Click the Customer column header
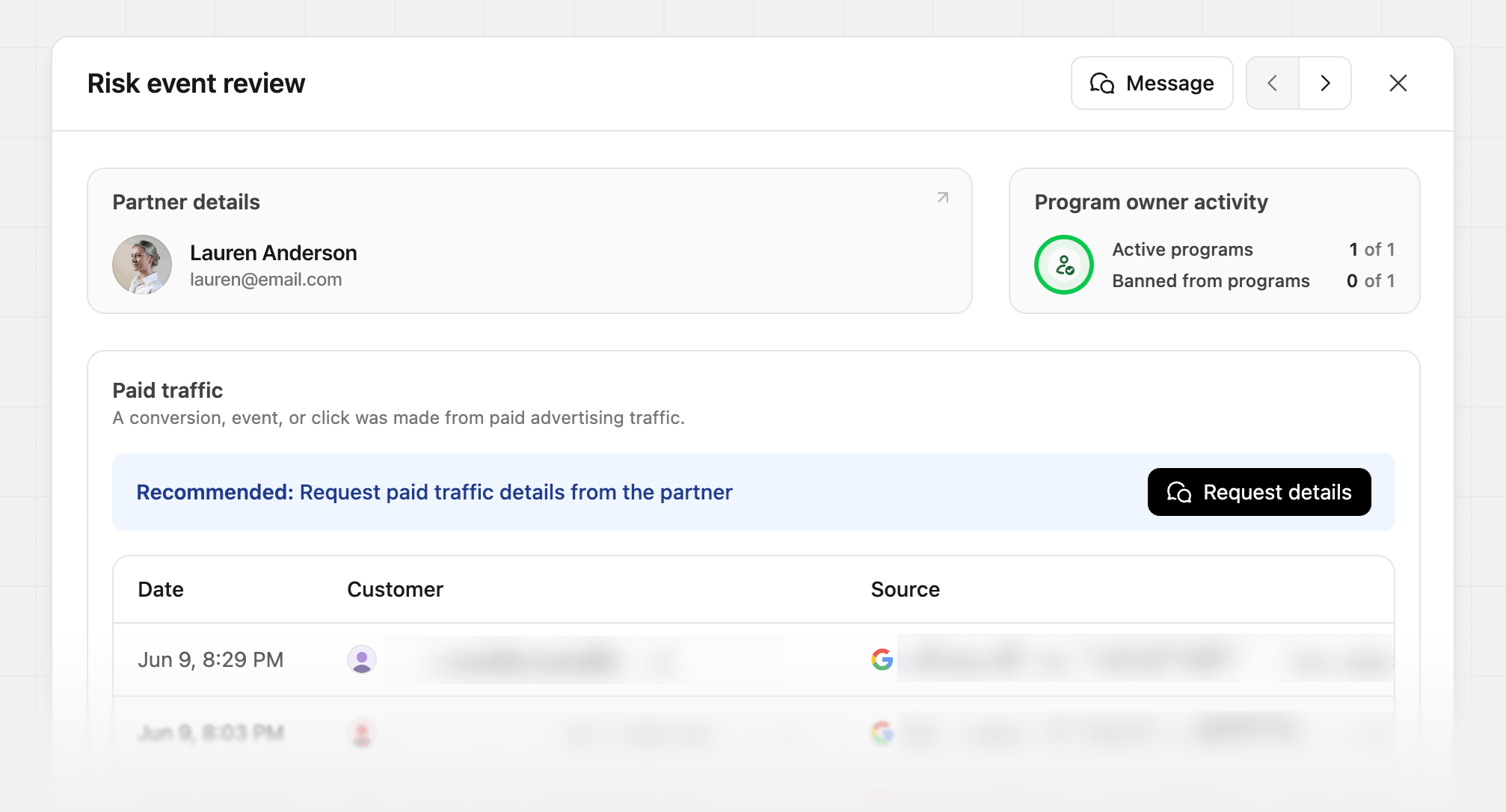Screen dimensions: 1506x812 coord(396,589)
